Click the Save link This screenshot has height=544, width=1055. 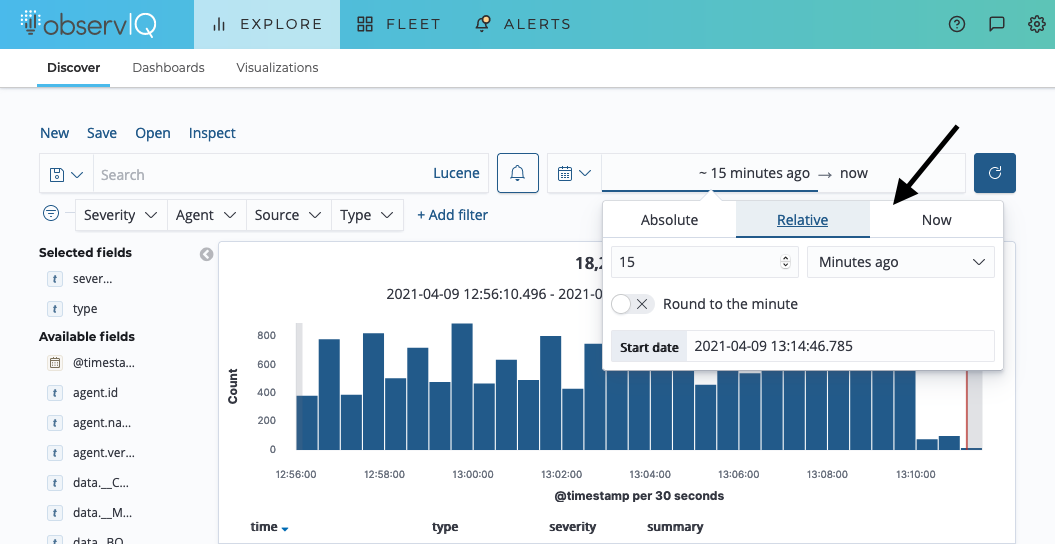102,133
